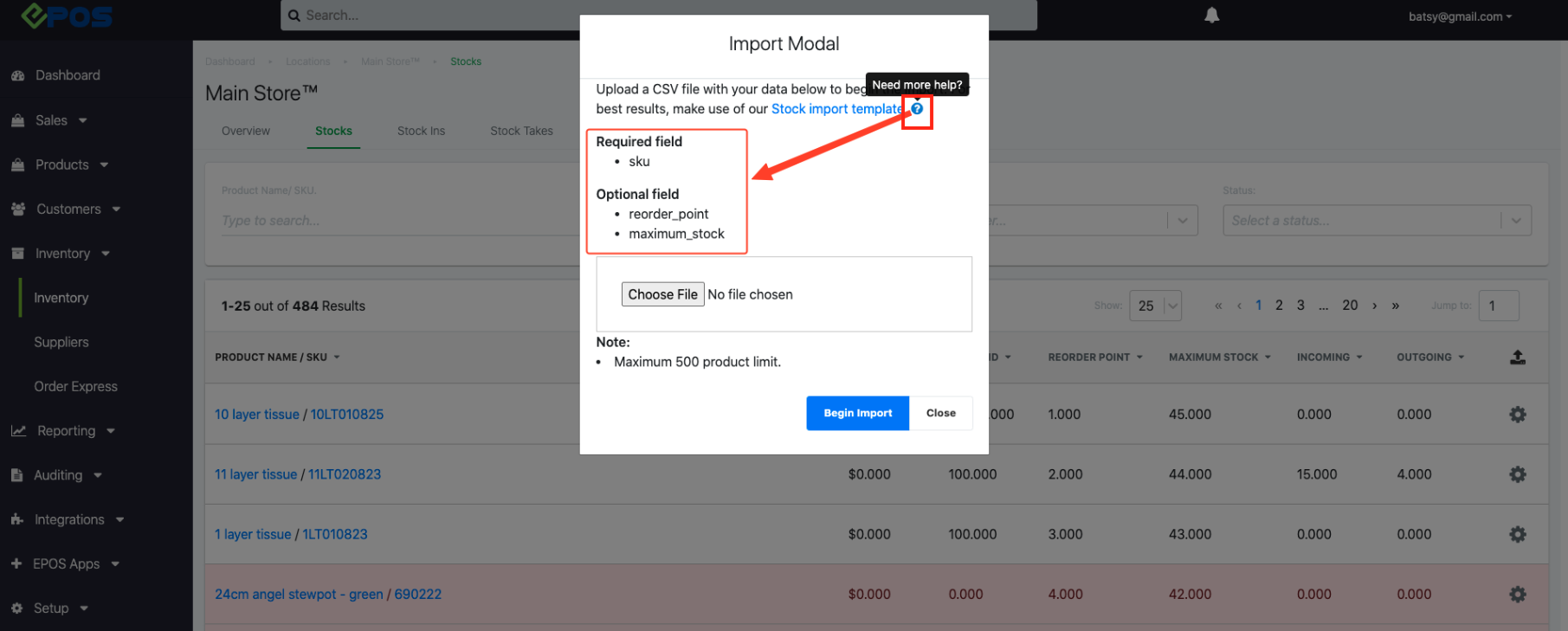Switch to the Stock Ins tab

pos(421,131)
